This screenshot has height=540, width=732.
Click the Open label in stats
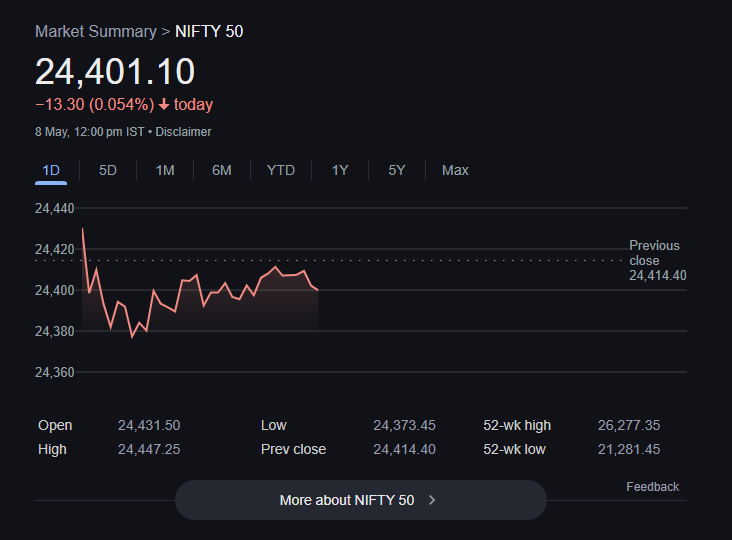[x=55, y=425]
